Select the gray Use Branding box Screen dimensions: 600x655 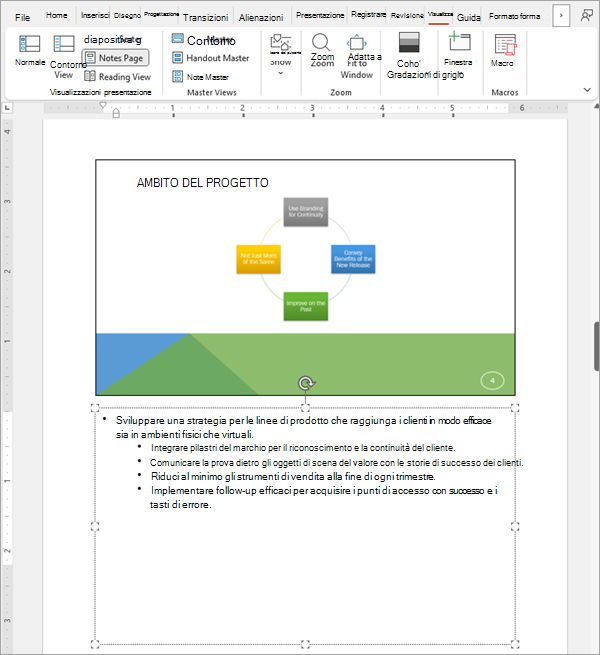(x=306, y=212)
